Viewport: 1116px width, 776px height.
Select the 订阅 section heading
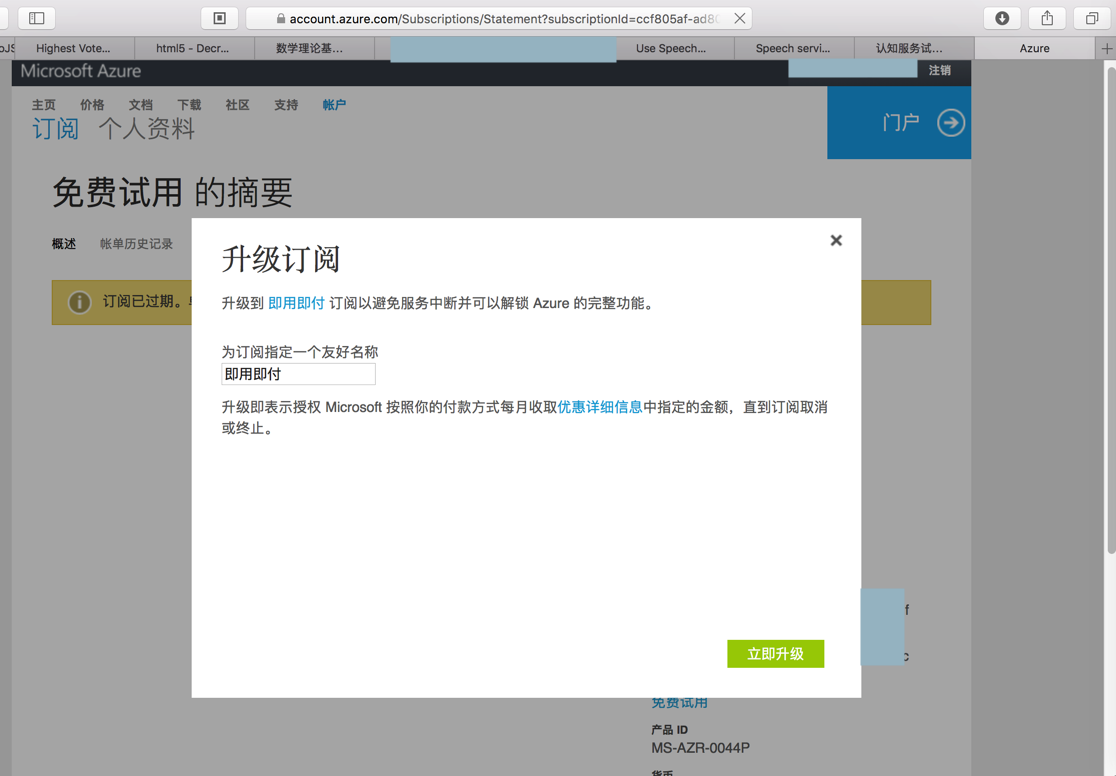(x=55, y=129)
